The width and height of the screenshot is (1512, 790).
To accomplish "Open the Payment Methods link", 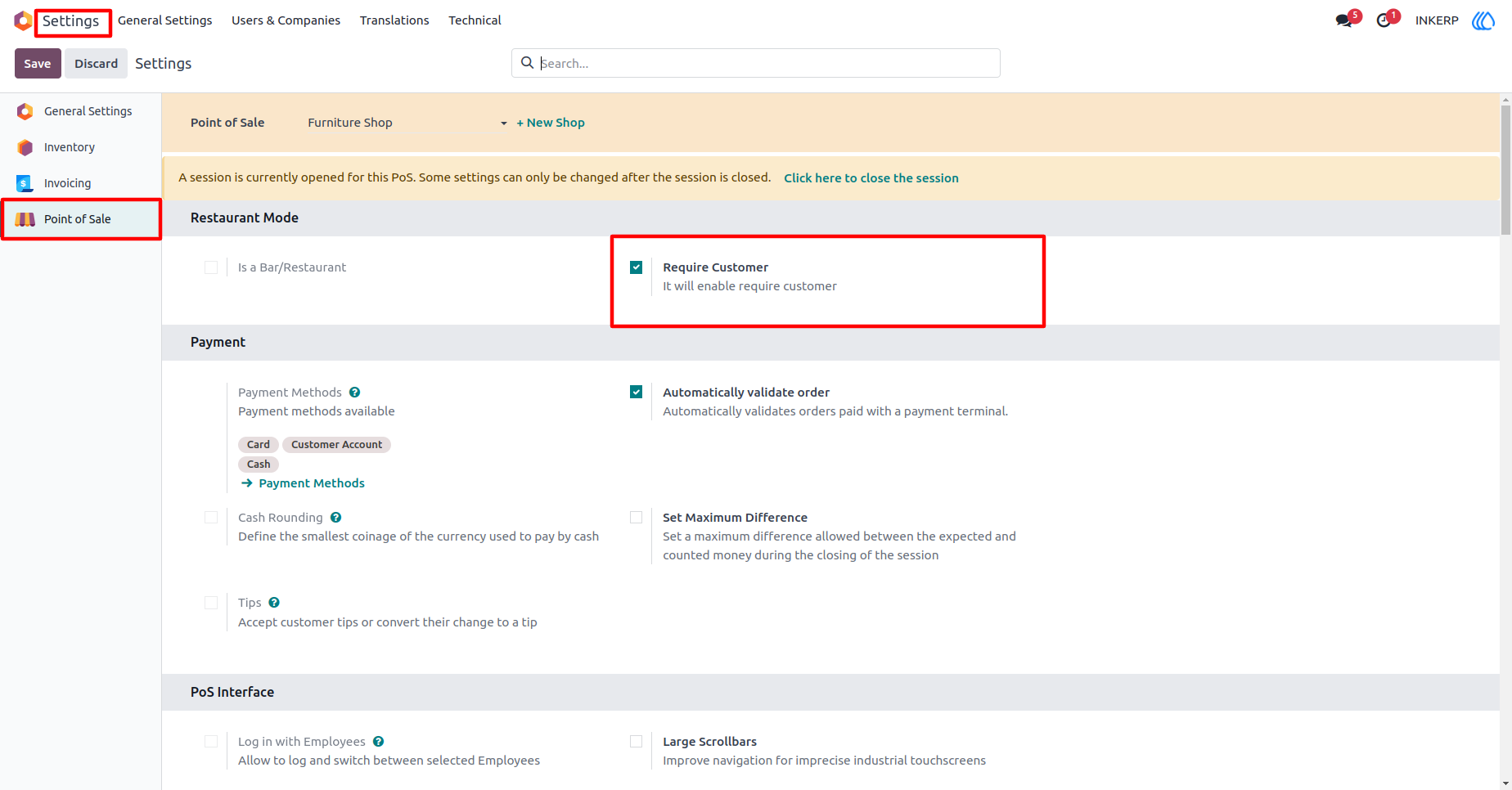I will point(312,483).
